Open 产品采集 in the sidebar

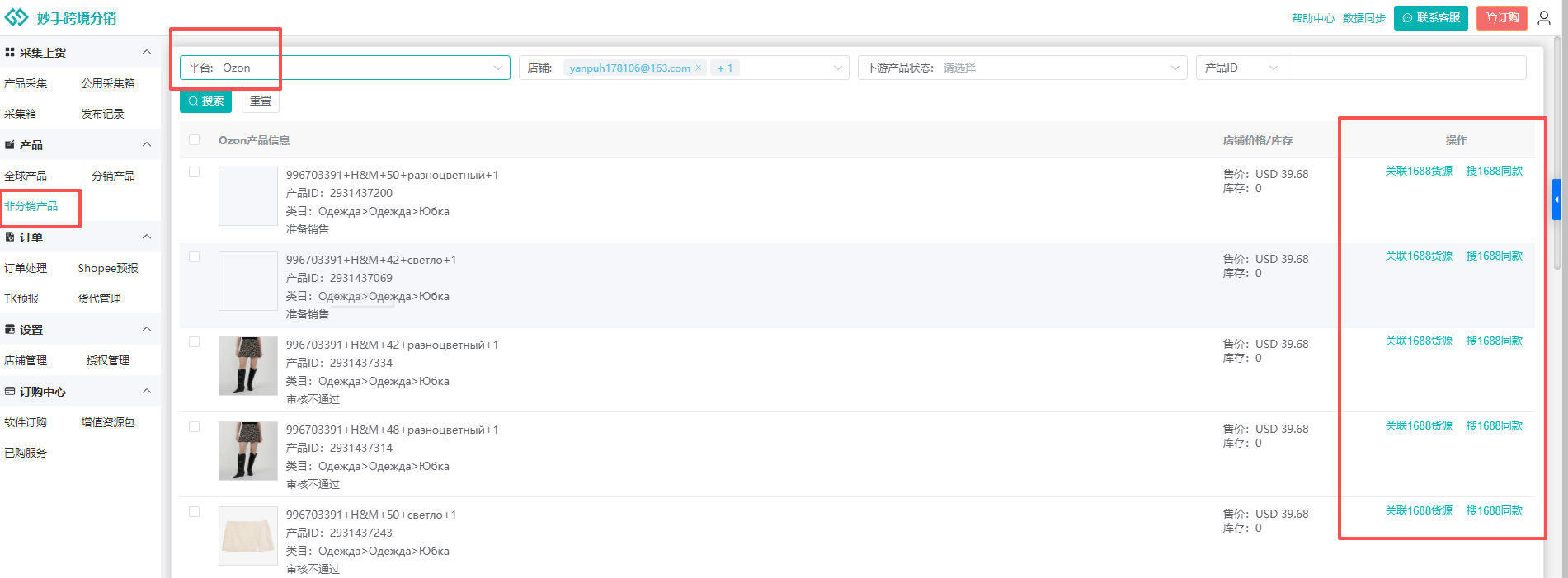26,83
